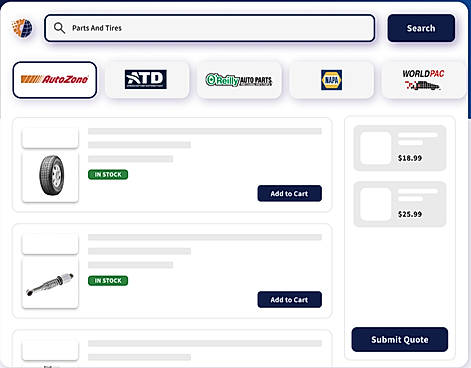
Task: Select the O'Reilly Auto Parts supplier tab
Action: (239, 80)
